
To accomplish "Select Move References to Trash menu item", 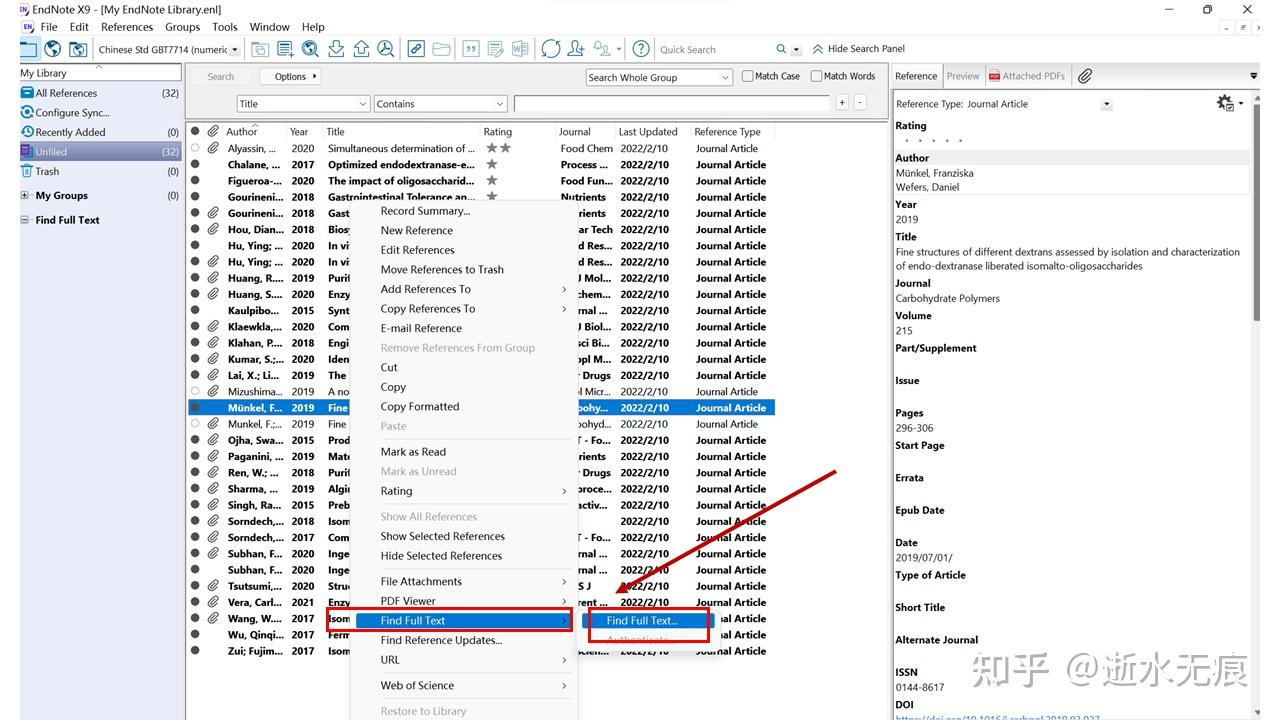I will pyautogui.click(x=442, y=269).
